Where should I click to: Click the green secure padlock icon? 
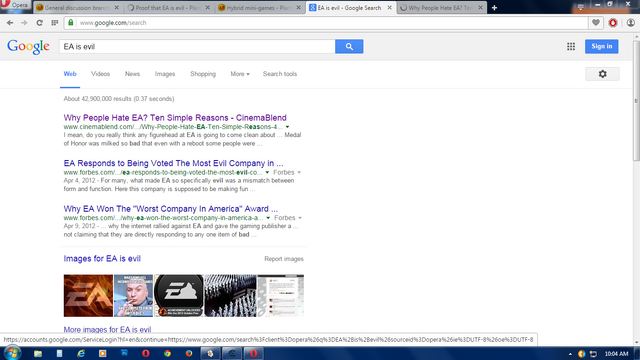[x=71, y=22]
